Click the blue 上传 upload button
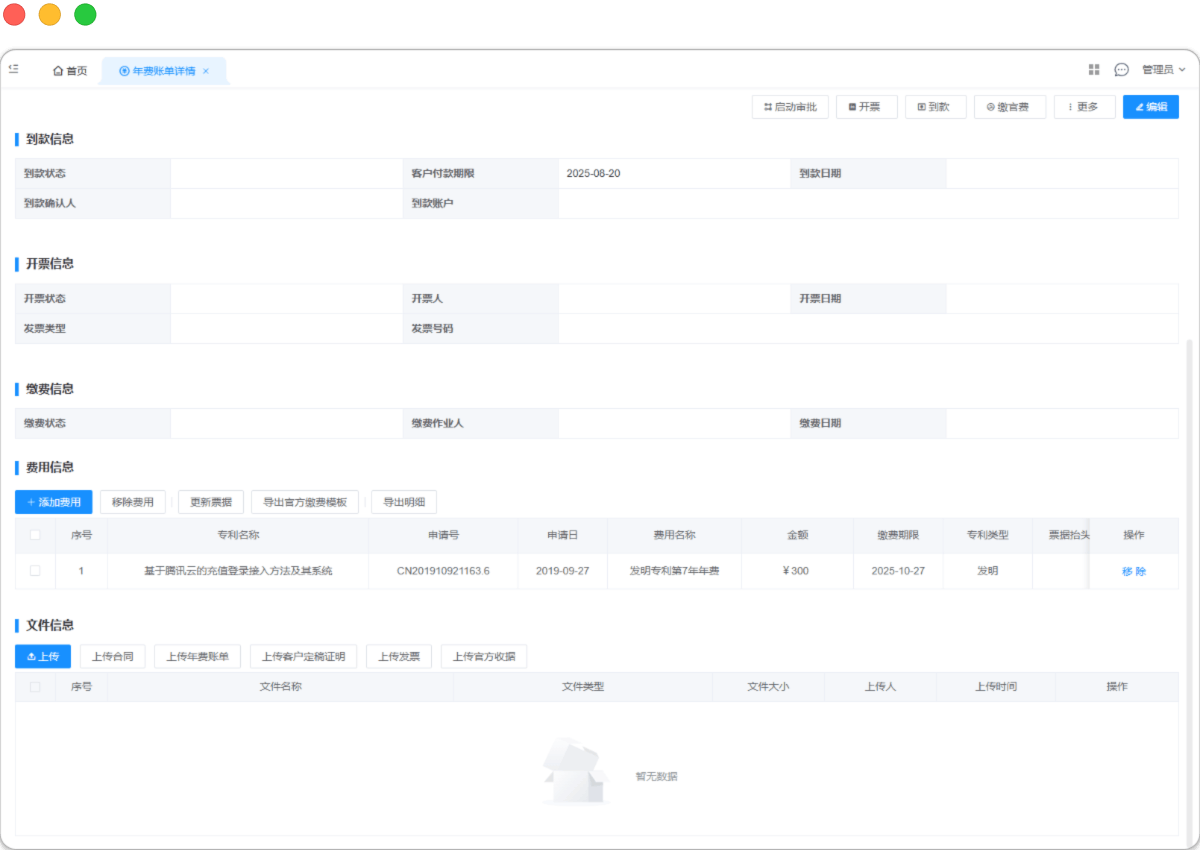Image resolution: width=1200 pixels, height=850 pixels. [x=43, y=657]
